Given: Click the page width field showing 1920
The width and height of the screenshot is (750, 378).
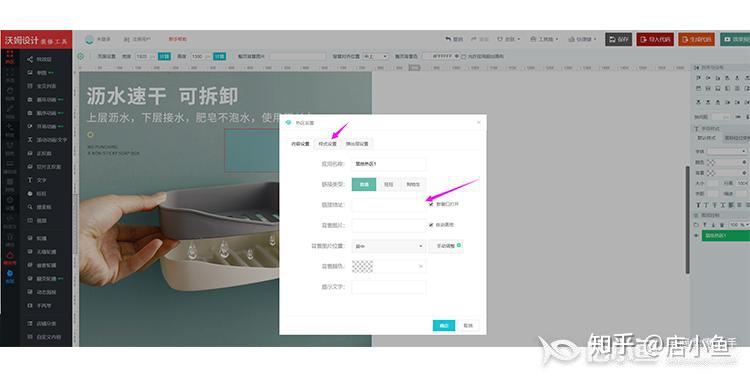Looking at the screenshot, I should 144,56.
